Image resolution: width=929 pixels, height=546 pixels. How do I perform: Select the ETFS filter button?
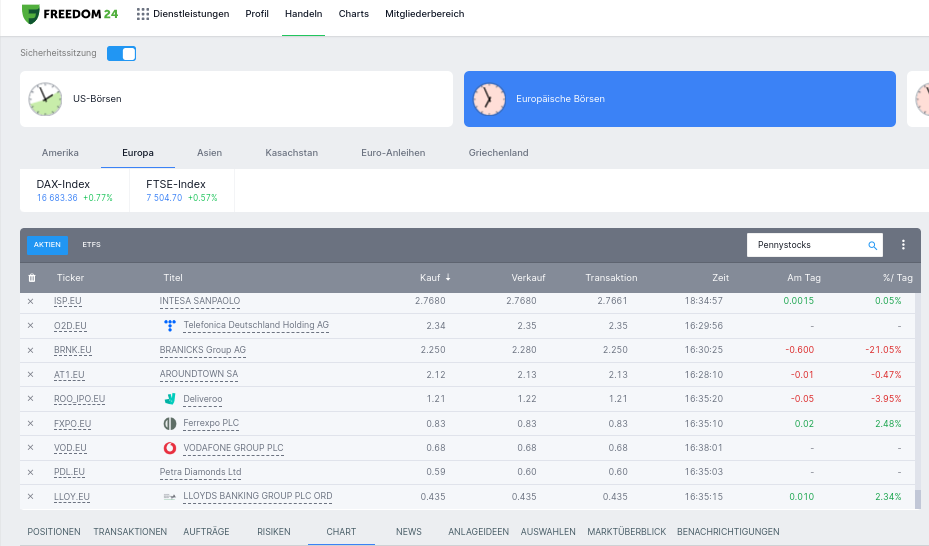coord(91,245)
